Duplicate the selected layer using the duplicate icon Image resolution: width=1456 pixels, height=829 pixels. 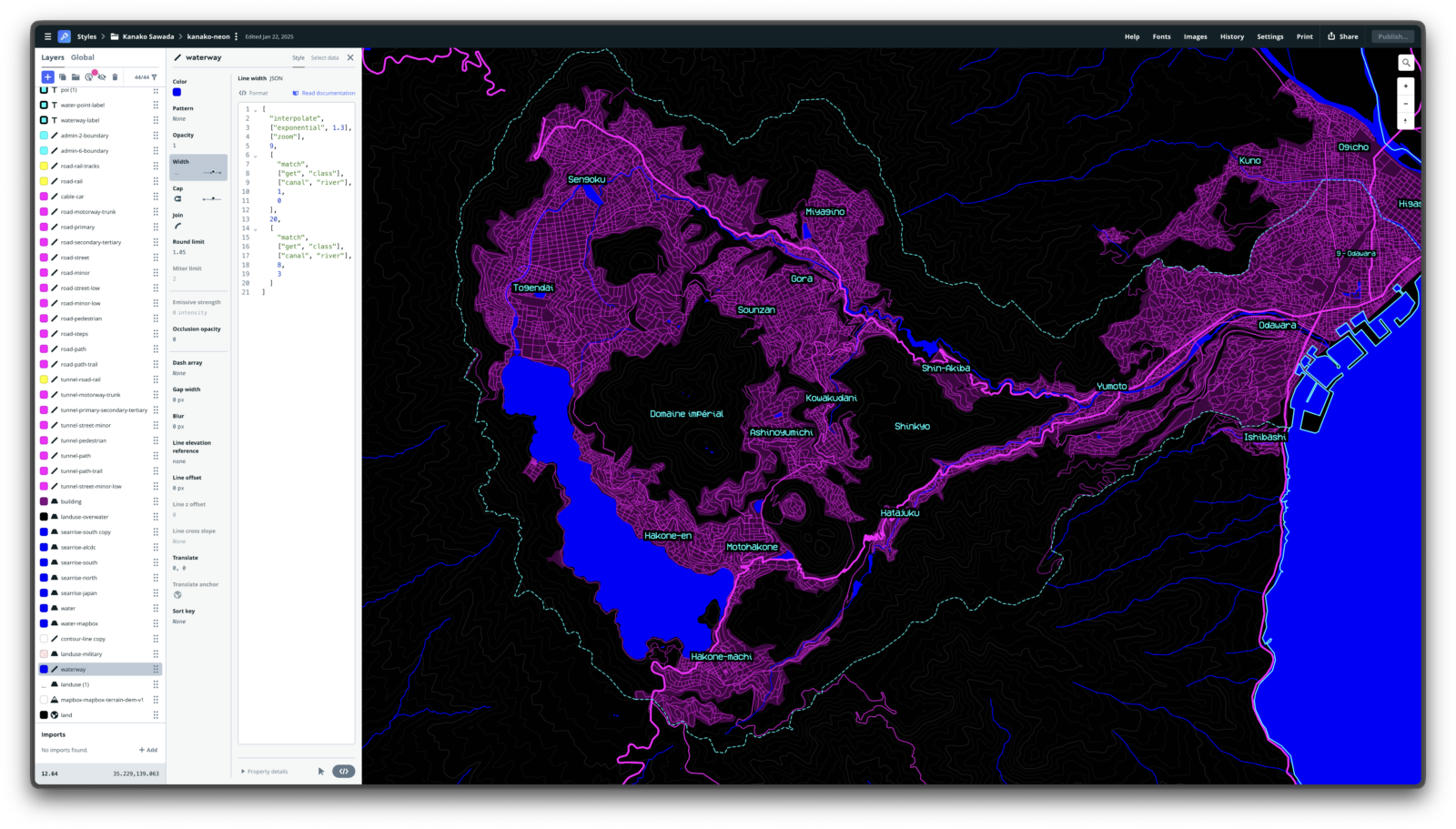coord(62,77)
